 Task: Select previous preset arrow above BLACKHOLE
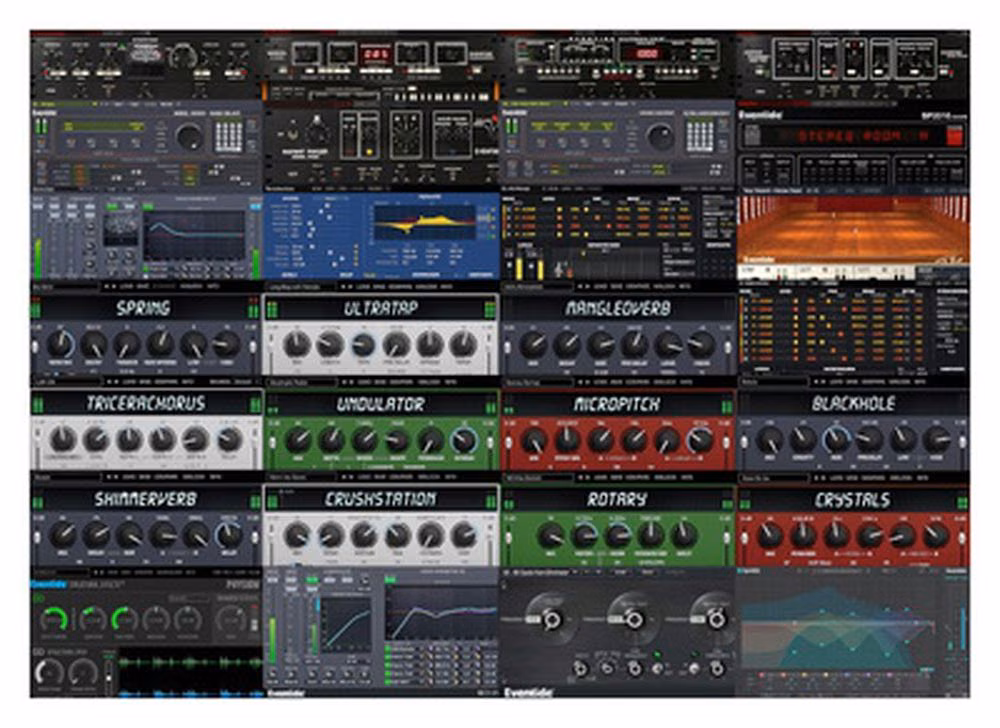[816, 382]
